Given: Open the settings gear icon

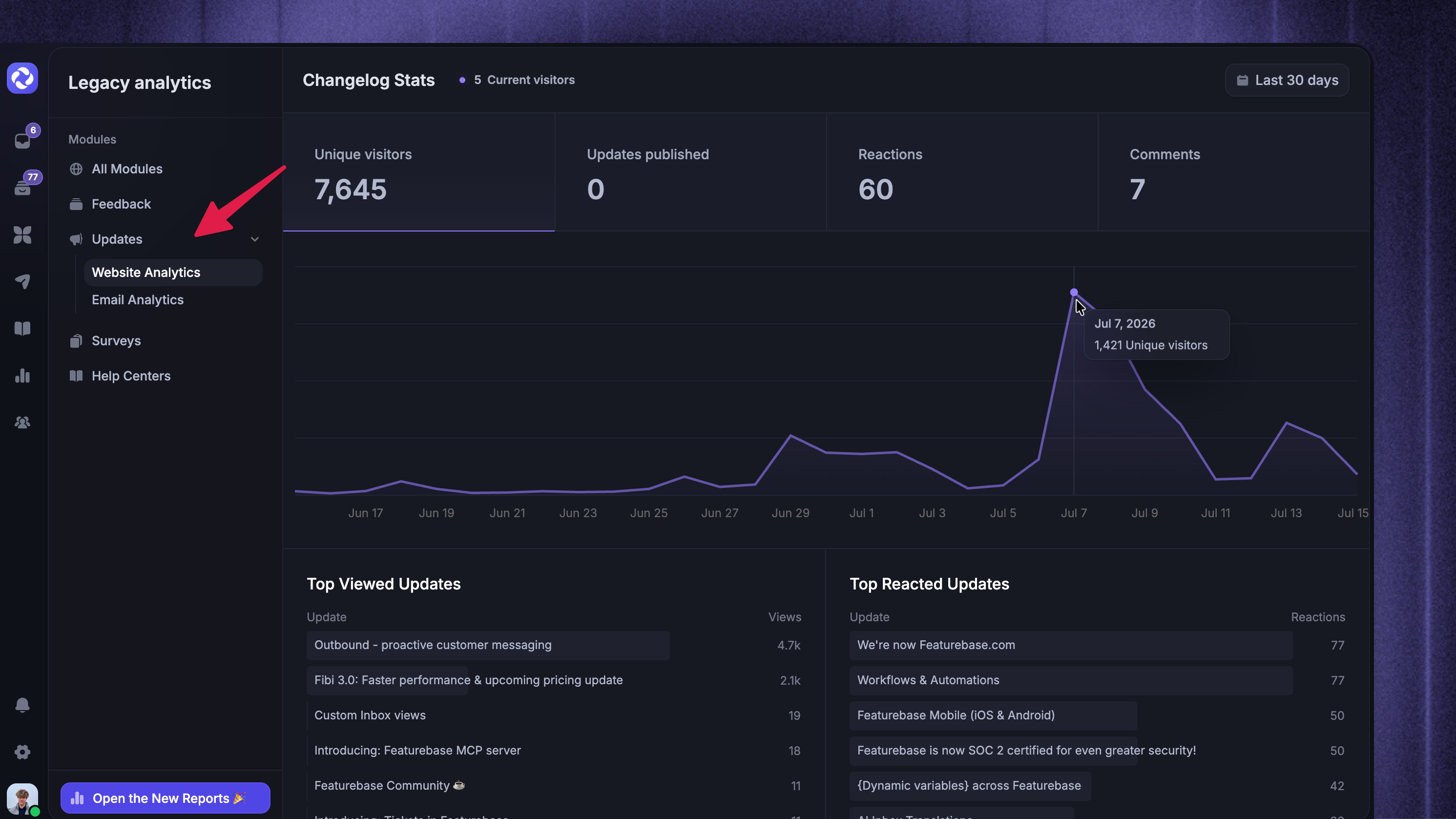Looking at the screenshot, I should tap(22, 752).
